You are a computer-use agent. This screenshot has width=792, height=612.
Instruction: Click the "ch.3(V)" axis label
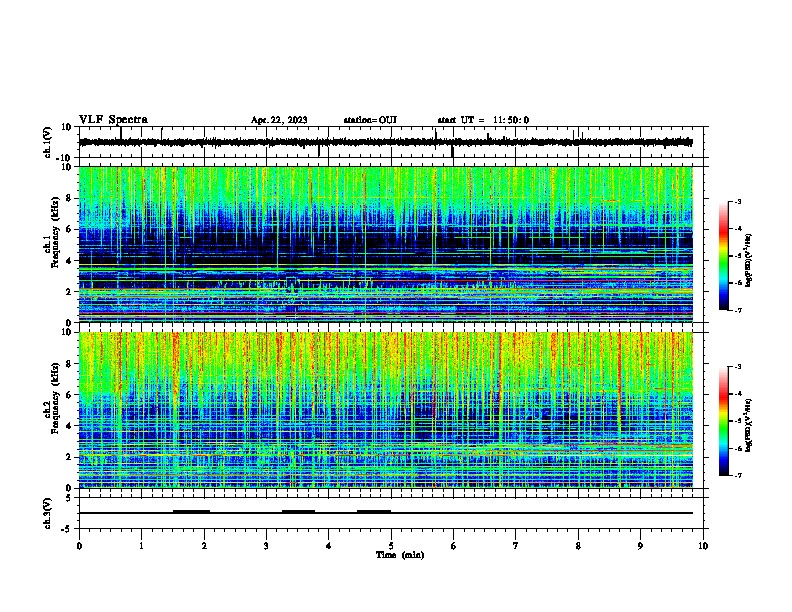point(48,513)
